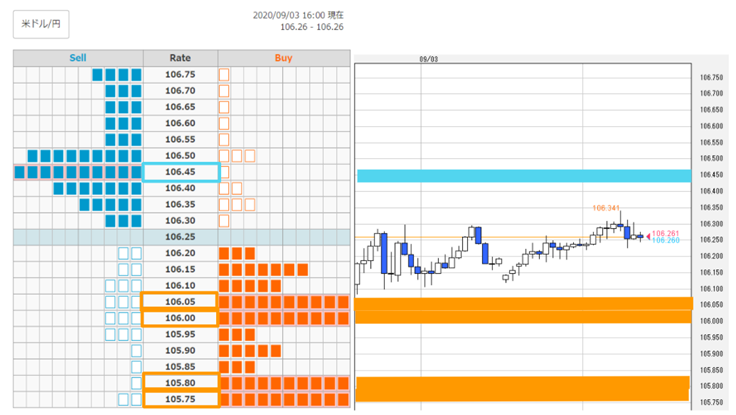The image size is (736, 415).
Task: Click the 106.15 rate cell
Action: click(x=180, y=269)
